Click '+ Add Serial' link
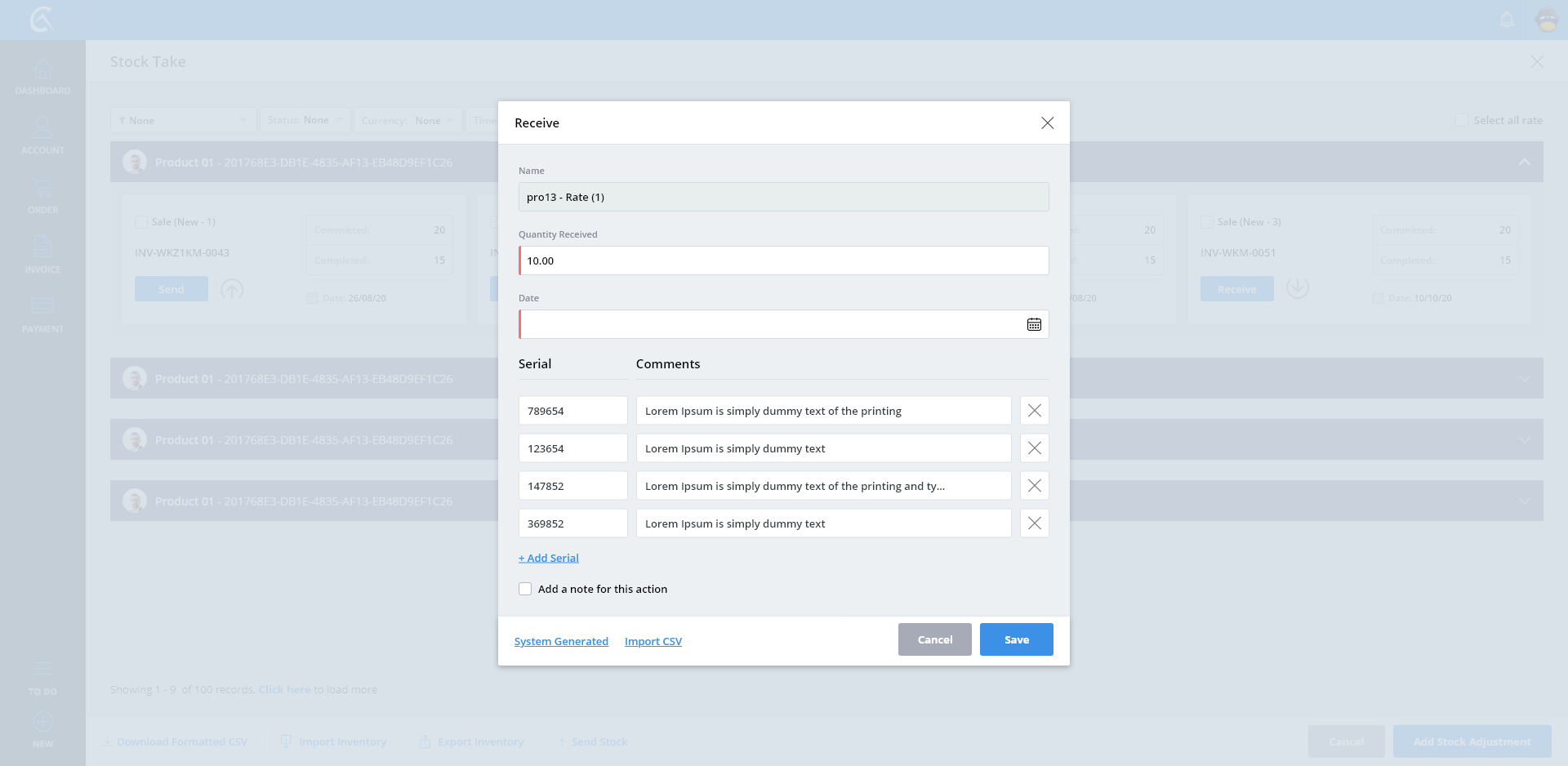1568x766 pixels. pos(549,558)
